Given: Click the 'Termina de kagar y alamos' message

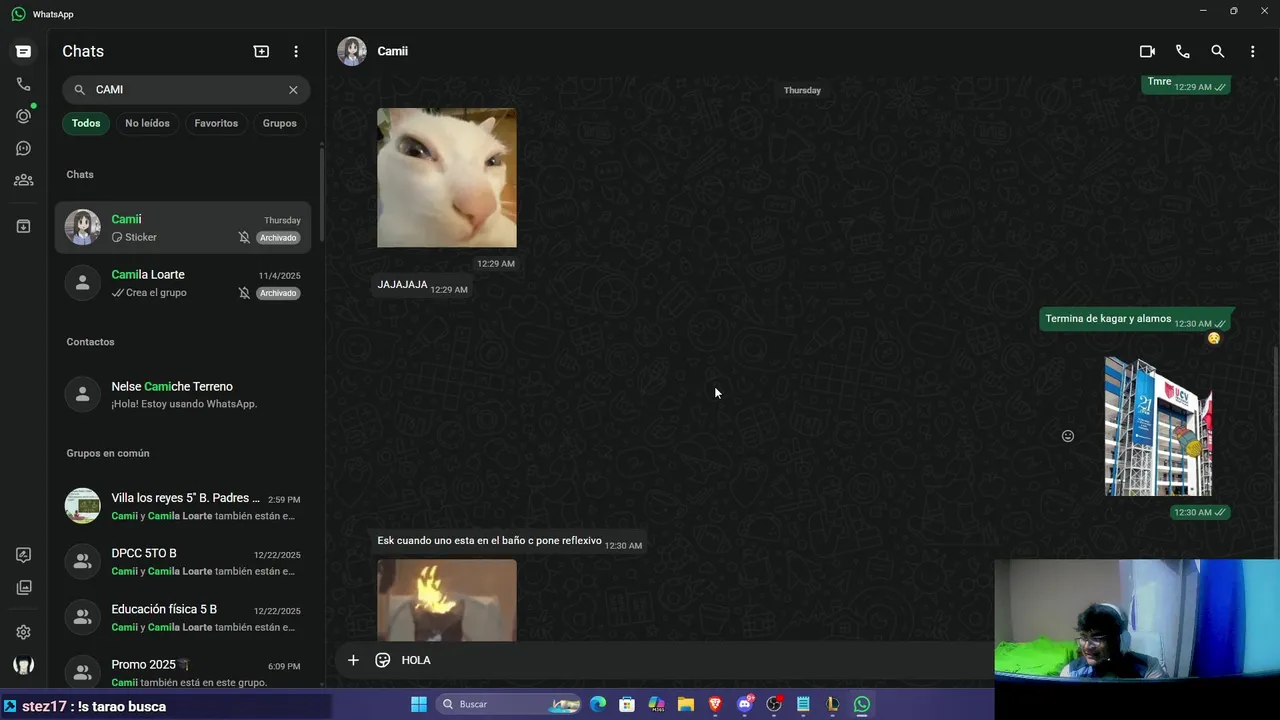Looking at the screenshot, I should (1136, 320).
